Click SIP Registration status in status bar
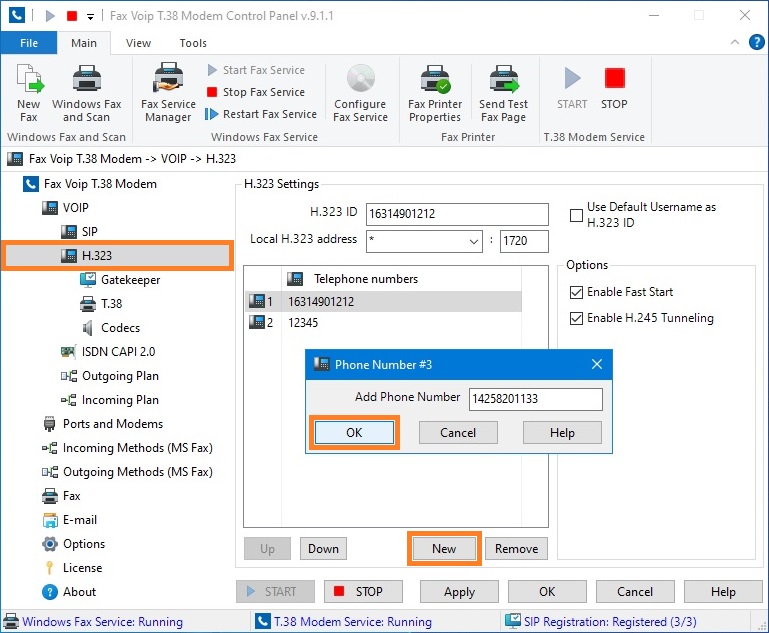 pyautogui.click(x=601, y=622)
